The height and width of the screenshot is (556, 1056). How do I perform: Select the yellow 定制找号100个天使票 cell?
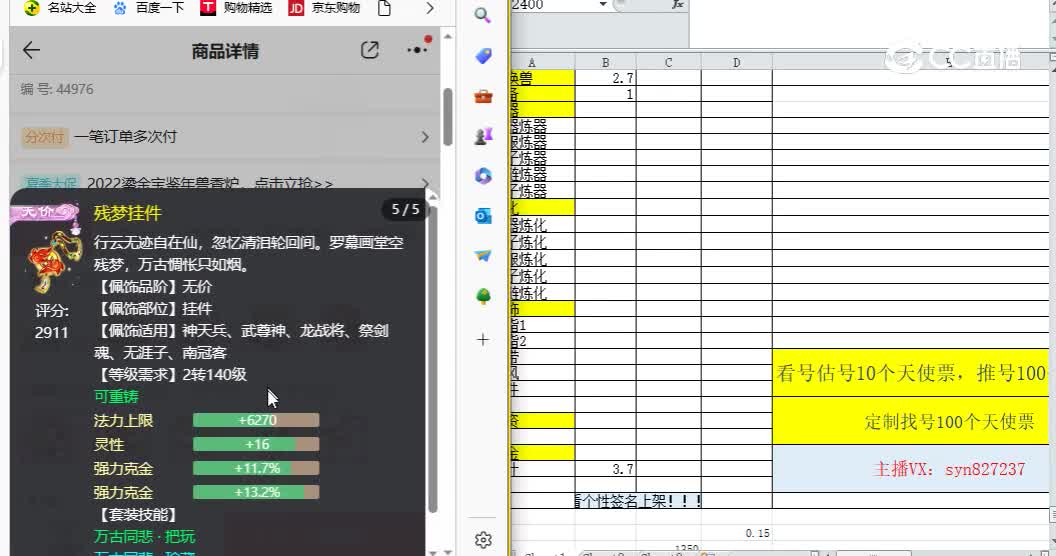[x=911, y=421]
